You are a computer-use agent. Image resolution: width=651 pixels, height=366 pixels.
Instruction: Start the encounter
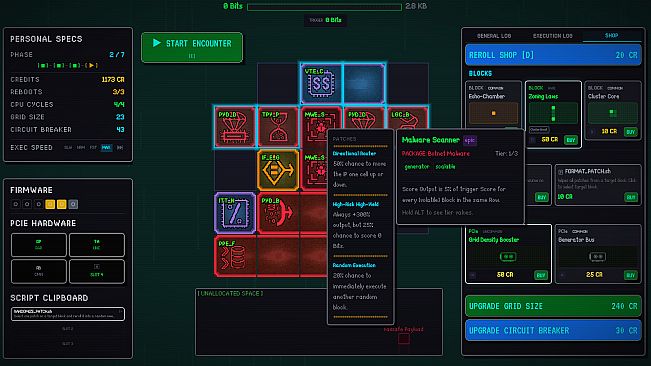(x=192, y=47)
